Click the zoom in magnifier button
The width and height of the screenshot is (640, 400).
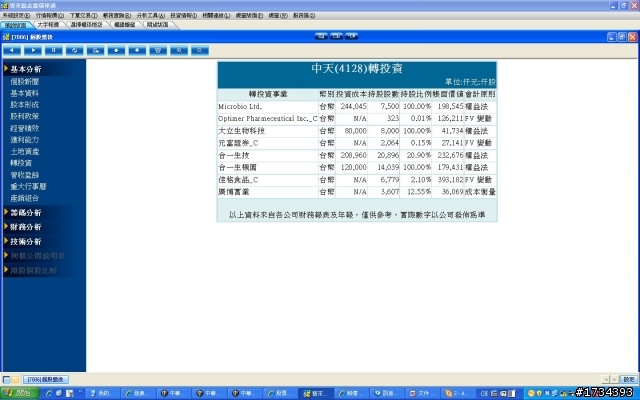pyautogui.click(x=179, y=50)
